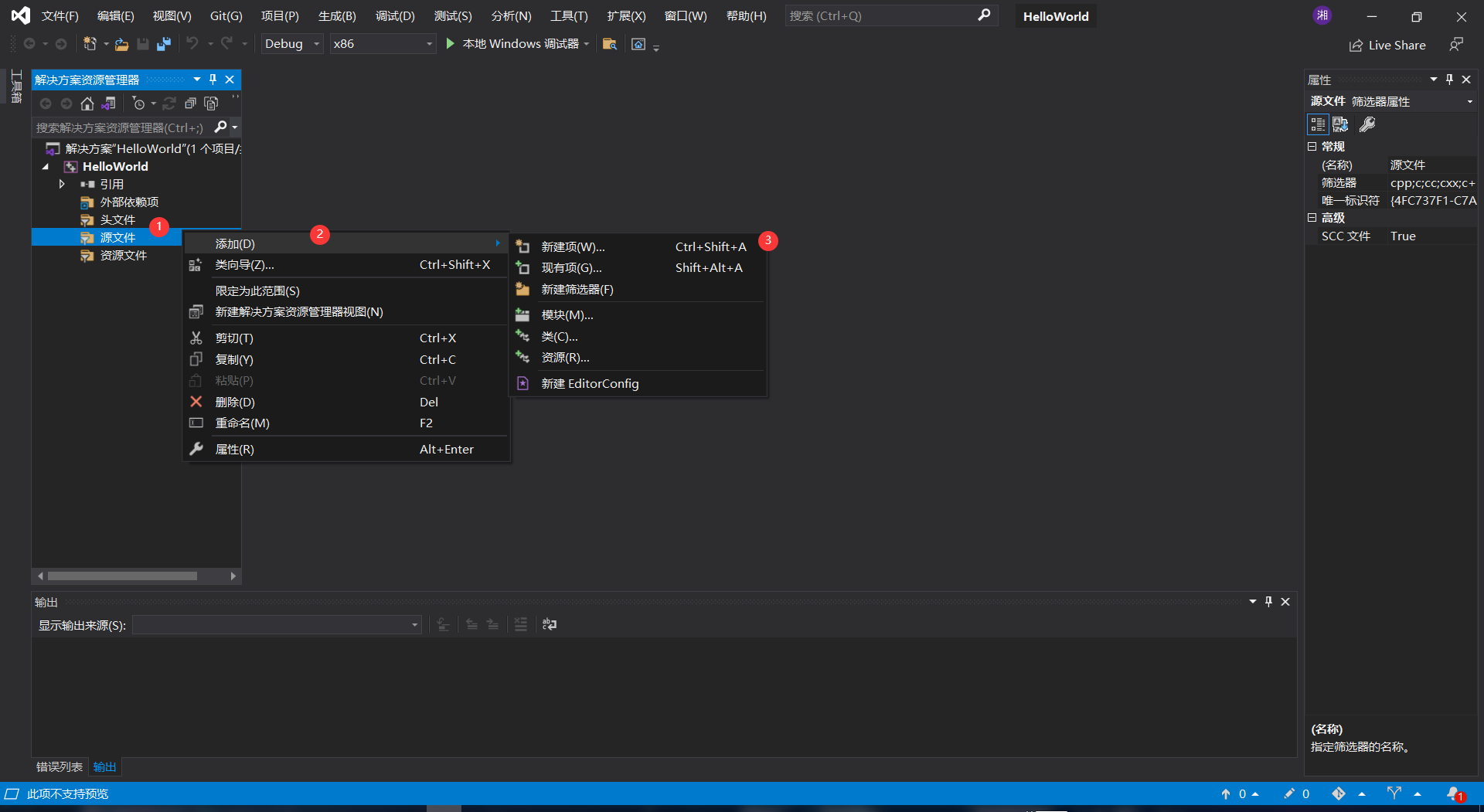Open the debugger target dropdown arrow
Image resolution: width=1484 pixels, height=812 pixels.
click(587, 44)
